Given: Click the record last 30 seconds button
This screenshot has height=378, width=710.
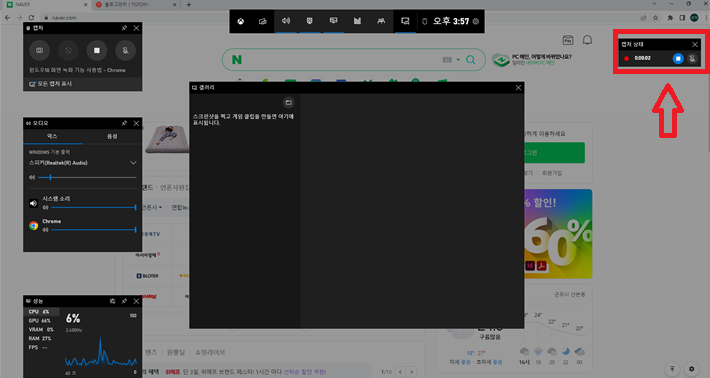Looking at the screenshot, I should (68, 50).
